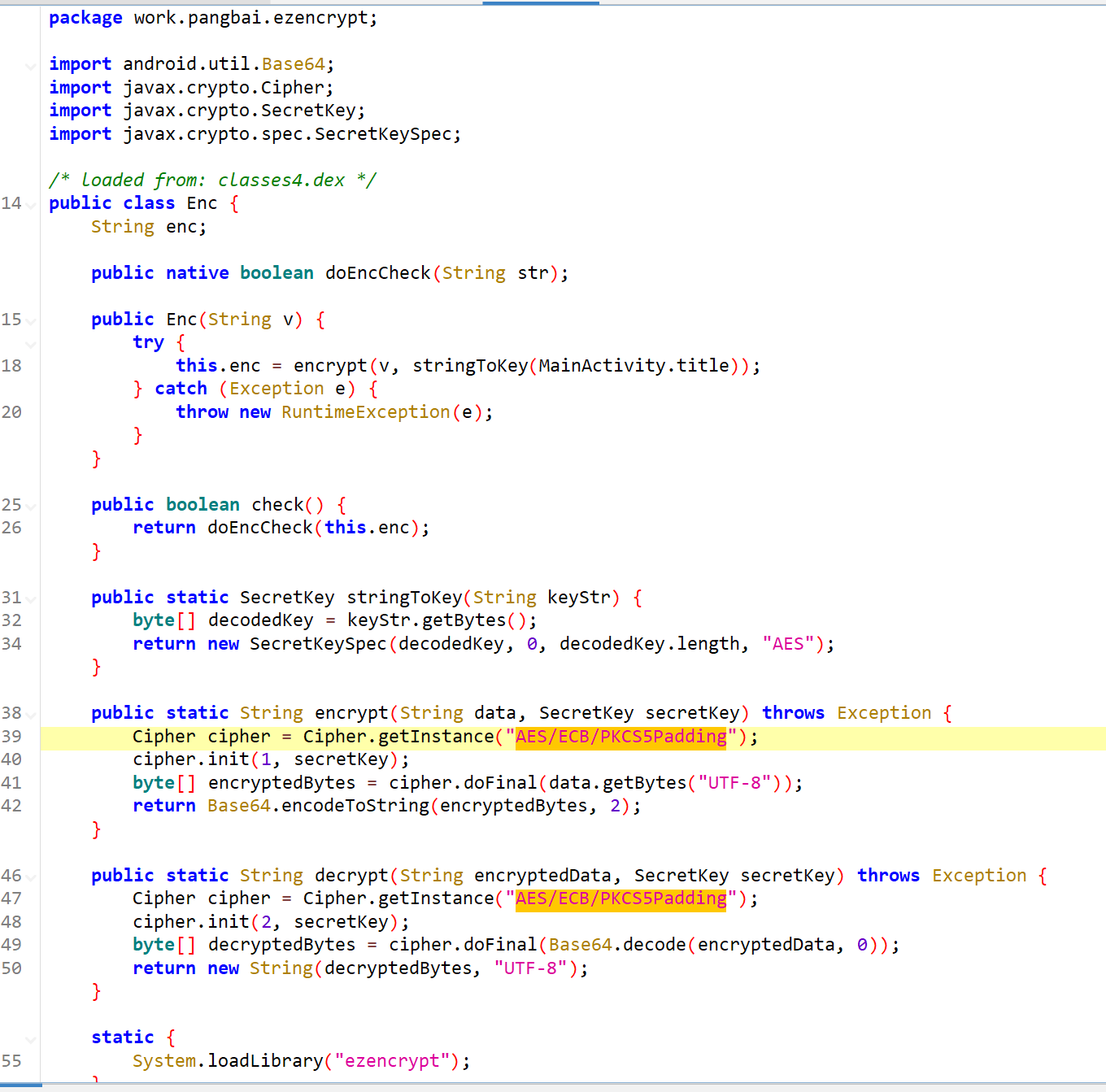The height and width of the screenshot is (1092, 1106).
Task: Fold the decrypt method at line 46
Action: click(x=30, y=877)
